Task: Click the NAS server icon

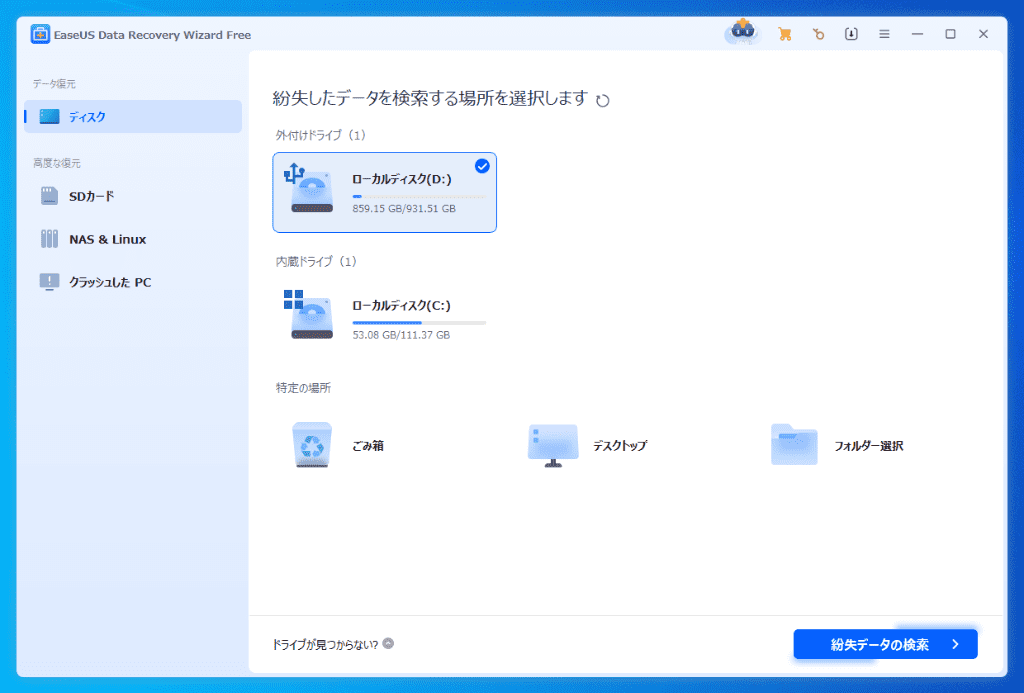Action: 49,239
